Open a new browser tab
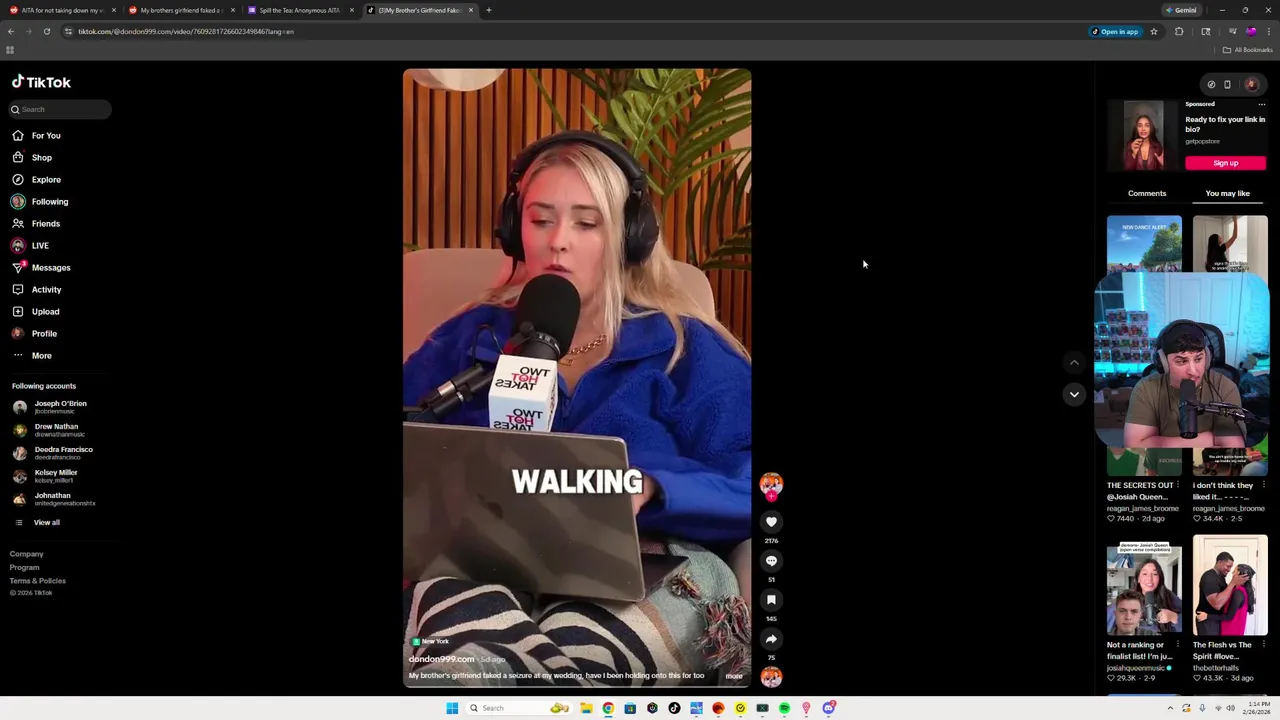 coord(488,10)
